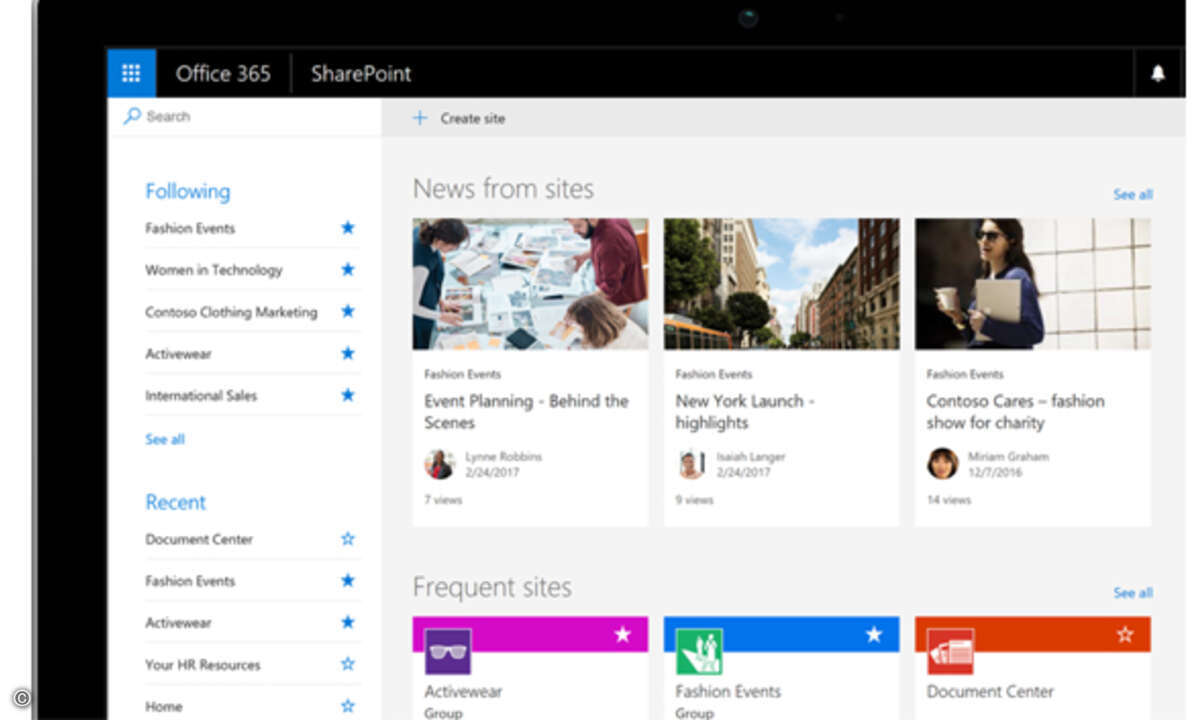Click the 12/7/2016 date text

[995, 472]
